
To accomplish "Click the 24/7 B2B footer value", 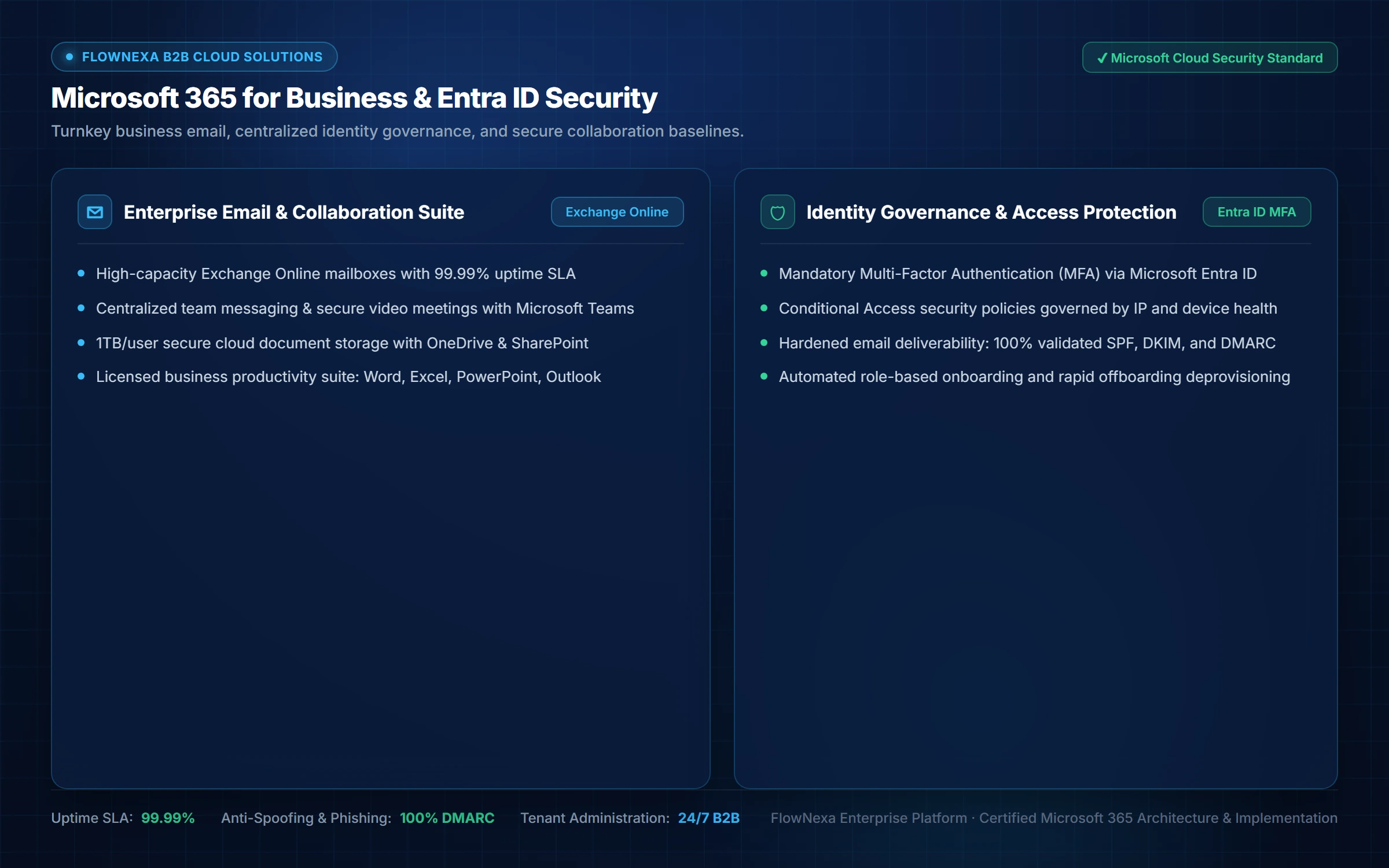I will (x=708, y=818).
